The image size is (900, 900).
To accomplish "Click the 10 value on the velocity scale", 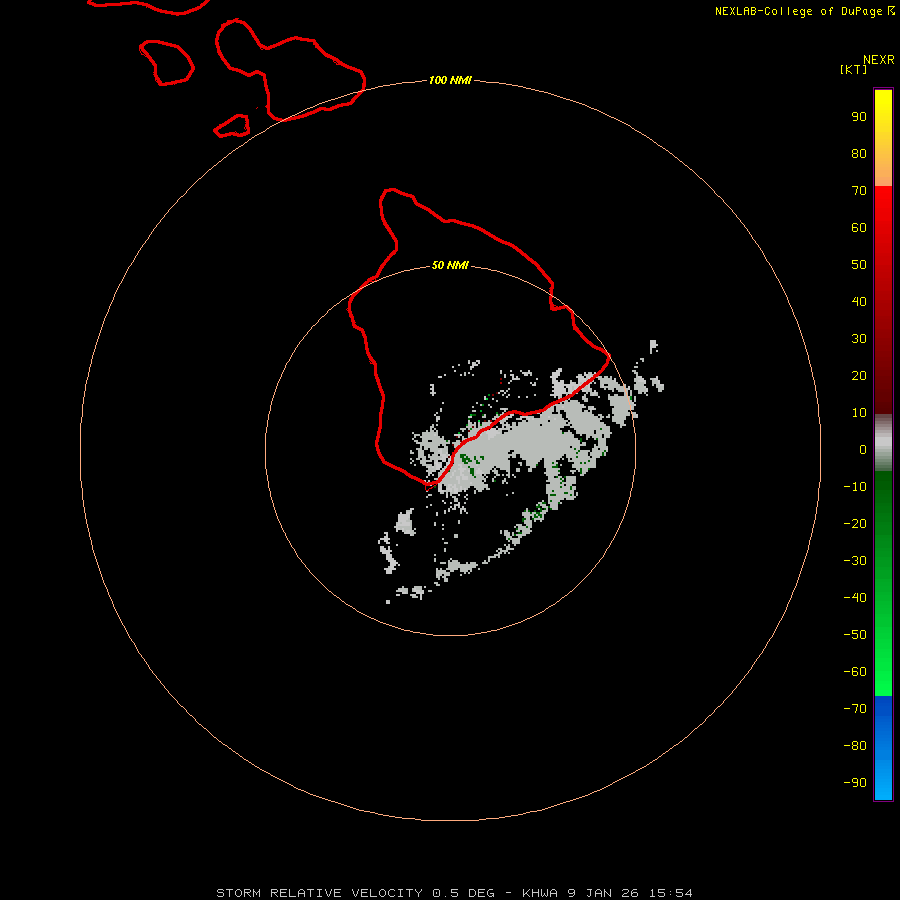I will click(x=859, y=413).
